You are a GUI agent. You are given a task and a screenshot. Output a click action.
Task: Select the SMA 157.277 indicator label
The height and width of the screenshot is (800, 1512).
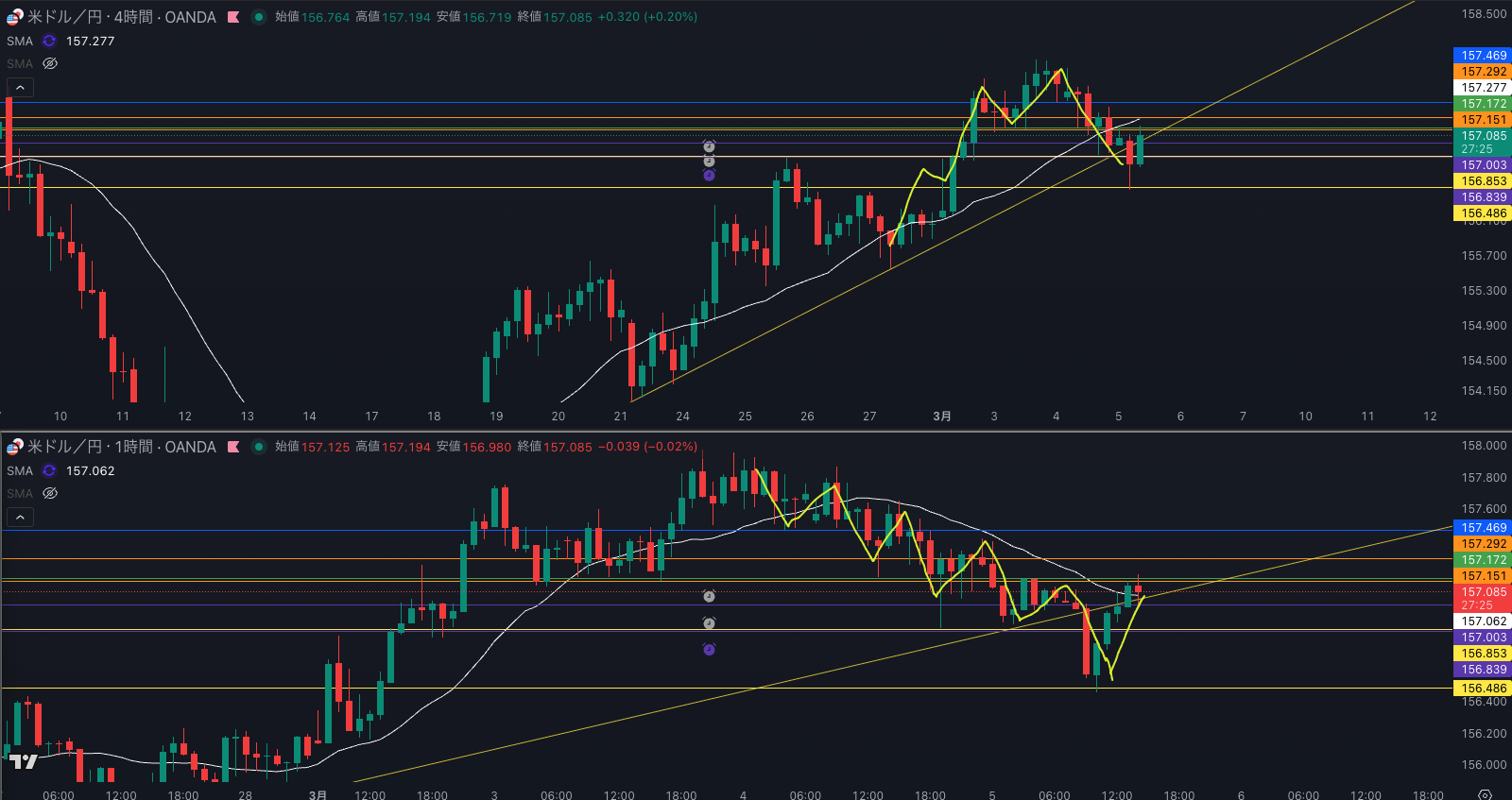[20, 41]
